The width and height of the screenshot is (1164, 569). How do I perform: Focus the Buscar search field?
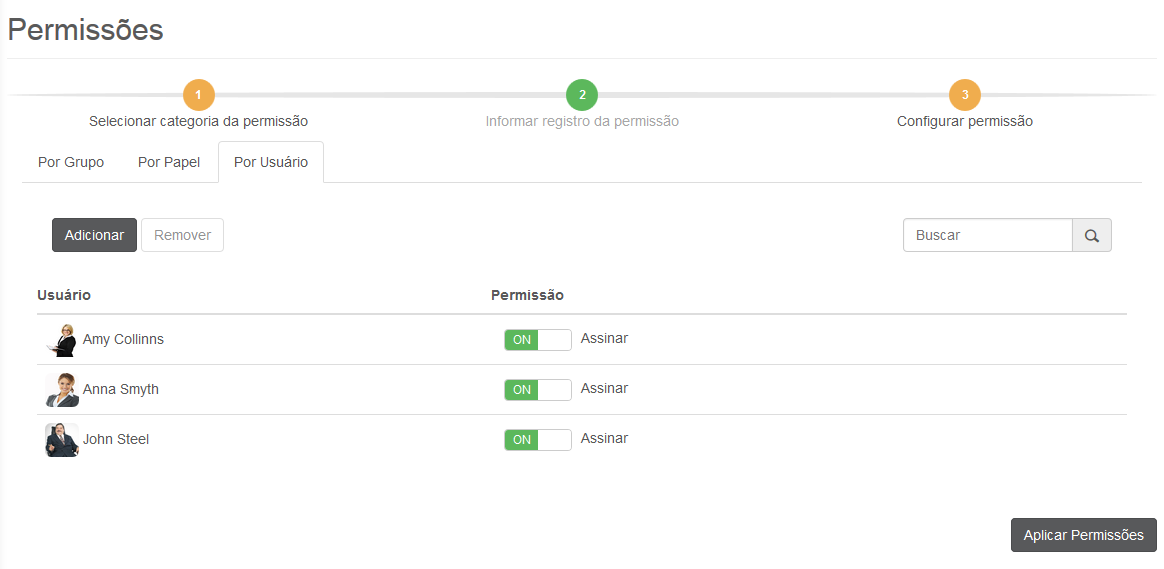(987, 236)
